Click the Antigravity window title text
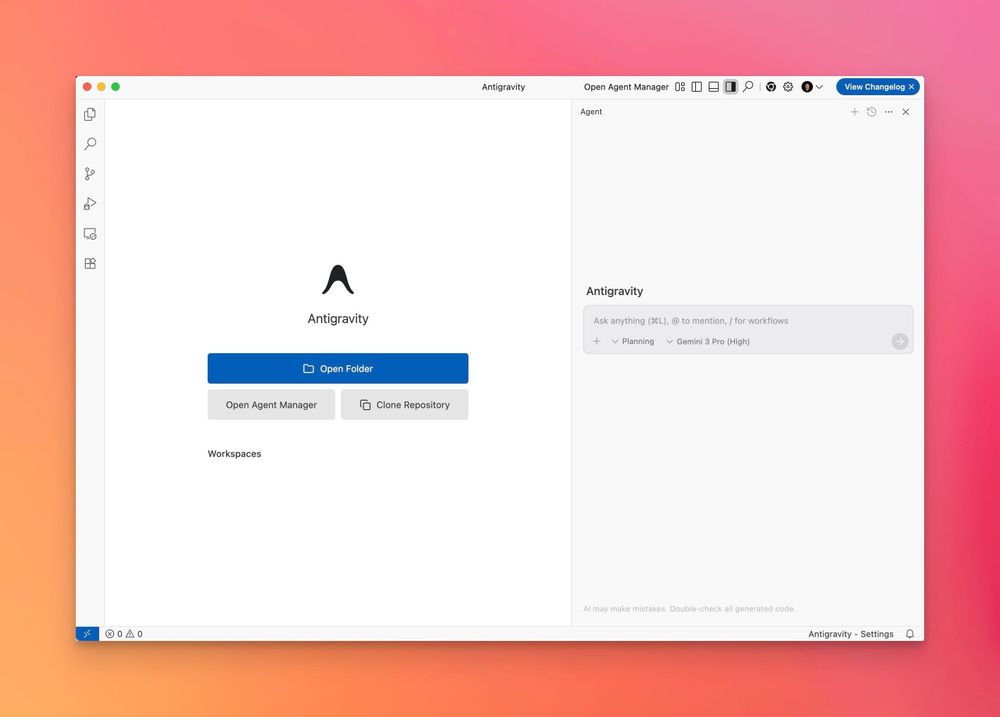 [x=503, y=87]
